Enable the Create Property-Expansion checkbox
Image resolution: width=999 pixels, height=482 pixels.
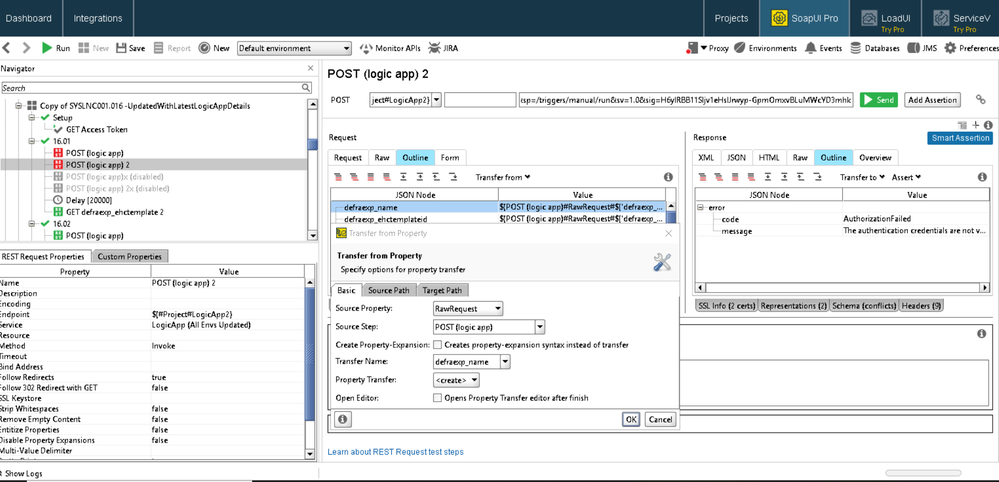(438, 344)
